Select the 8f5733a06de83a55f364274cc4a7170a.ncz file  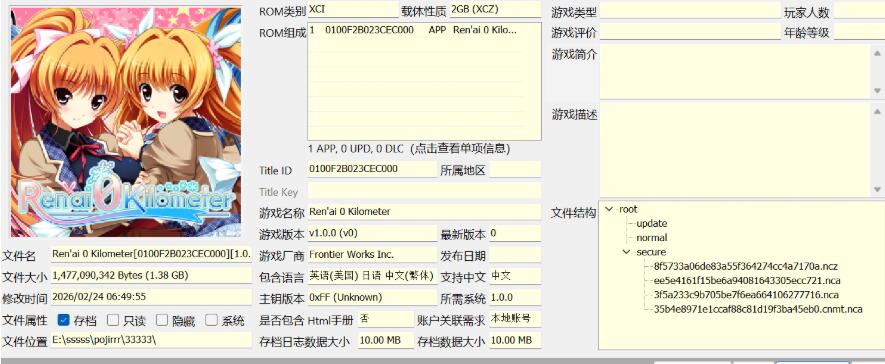coord(746,266)
